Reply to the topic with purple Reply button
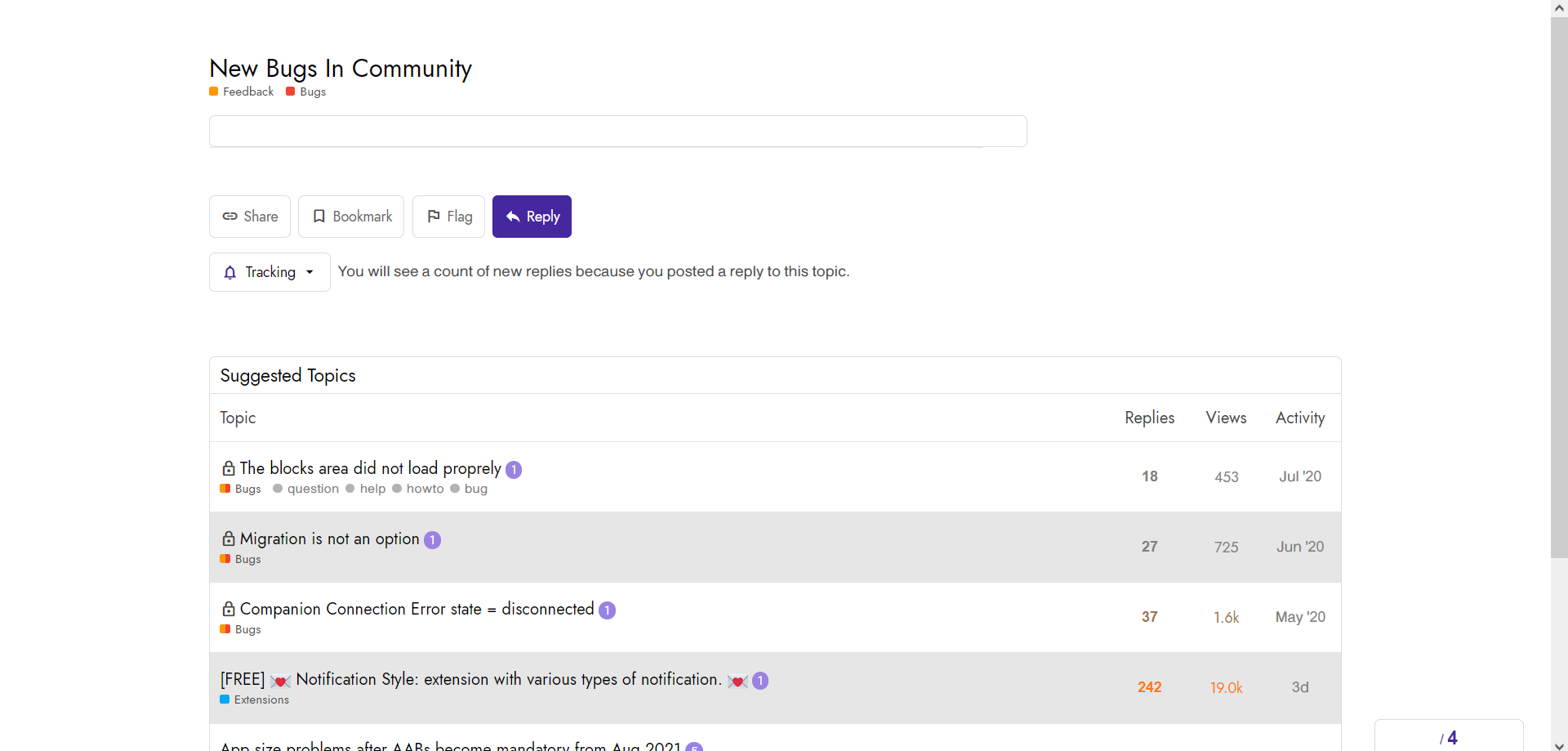The height and width of the screenshot is (751, 1568). click(x=532, y=217)
